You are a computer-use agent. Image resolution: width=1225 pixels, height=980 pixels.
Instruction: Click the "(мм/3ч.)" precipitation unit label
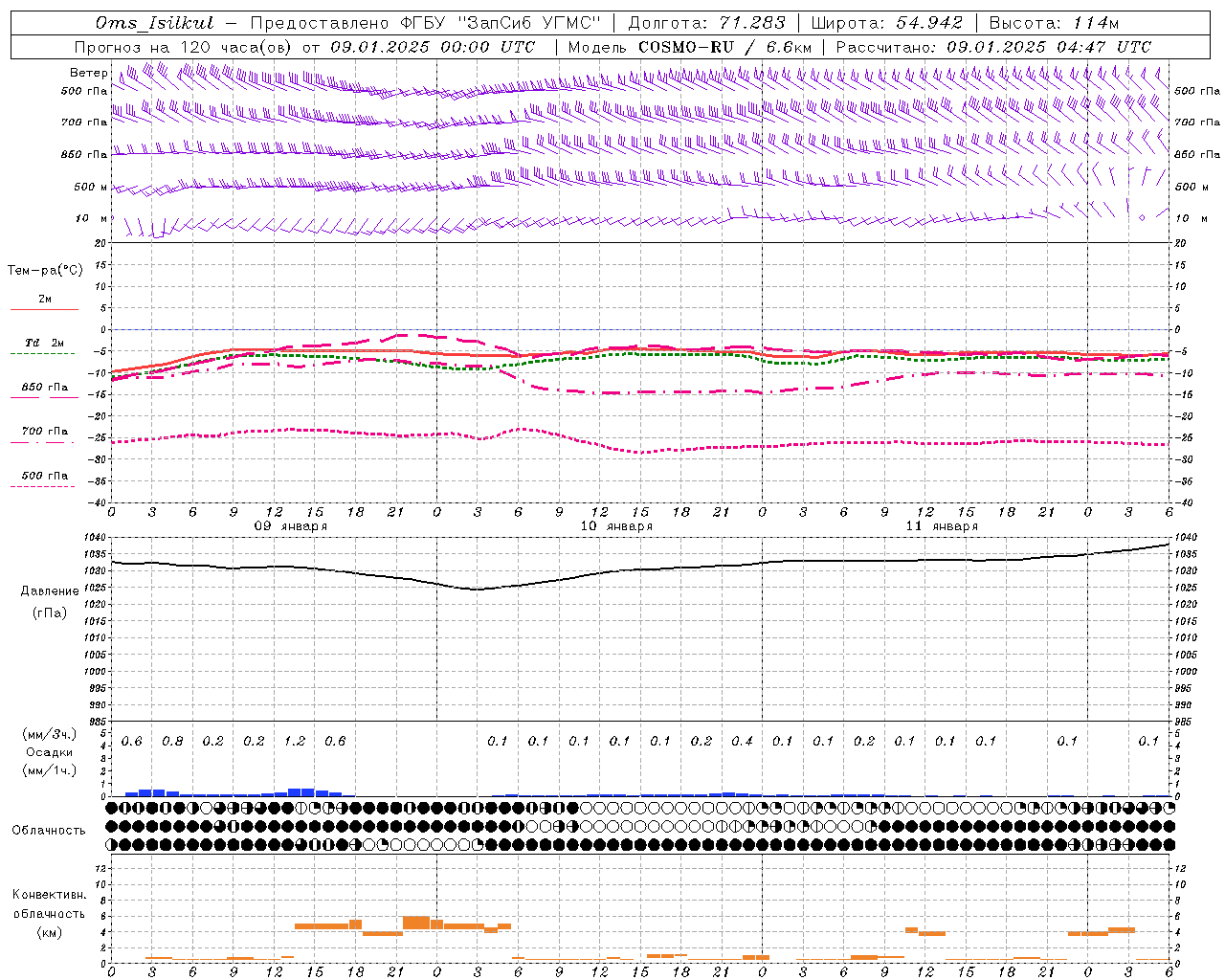[x=49, y=734]
